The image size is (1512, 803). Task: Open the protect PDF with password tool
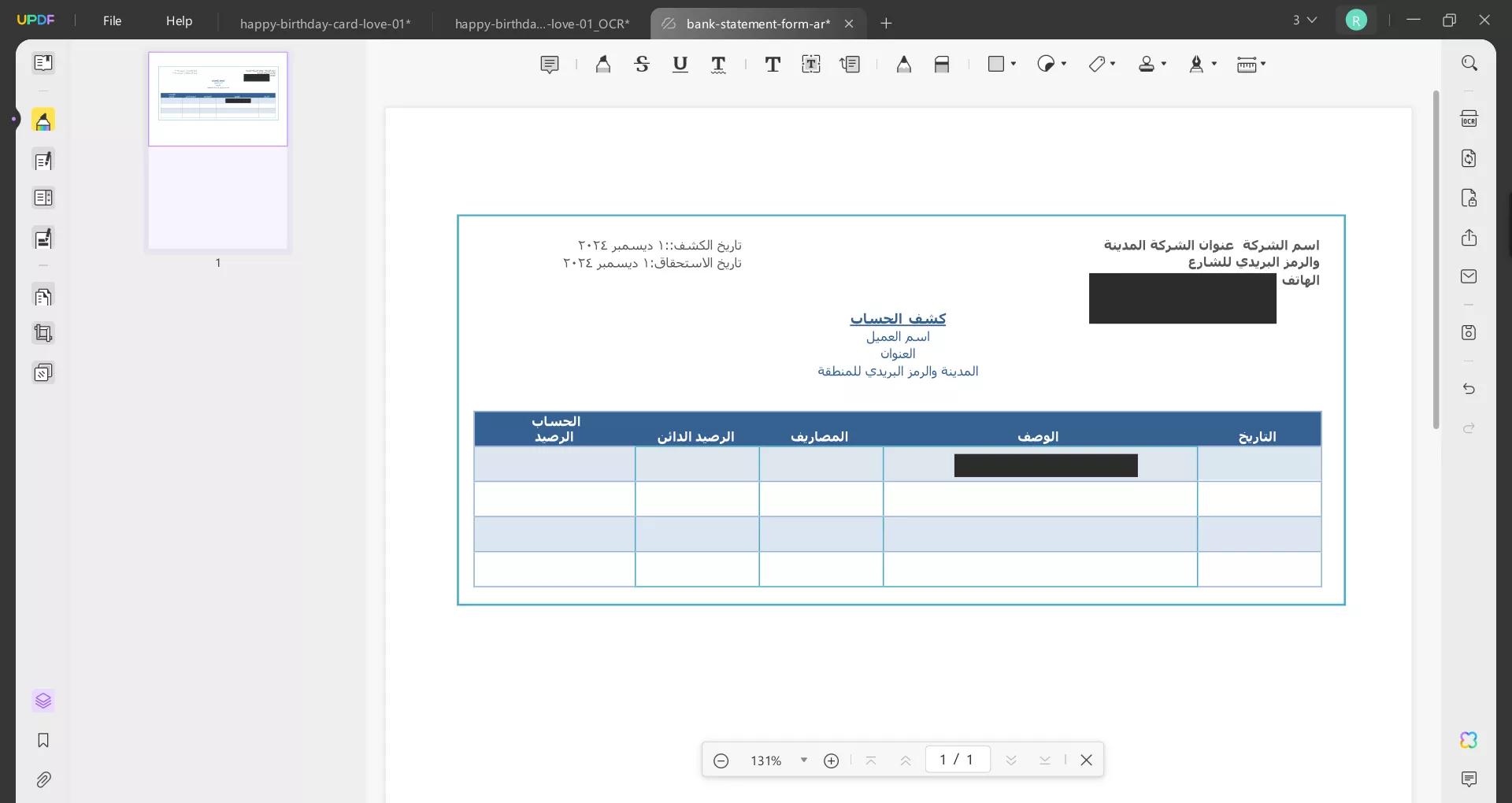[x=1469, y=198]
